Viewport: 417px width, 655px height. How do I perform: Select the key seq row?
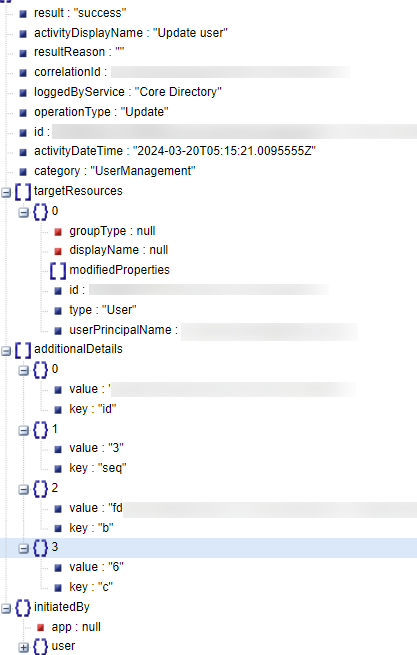(98, 468)
